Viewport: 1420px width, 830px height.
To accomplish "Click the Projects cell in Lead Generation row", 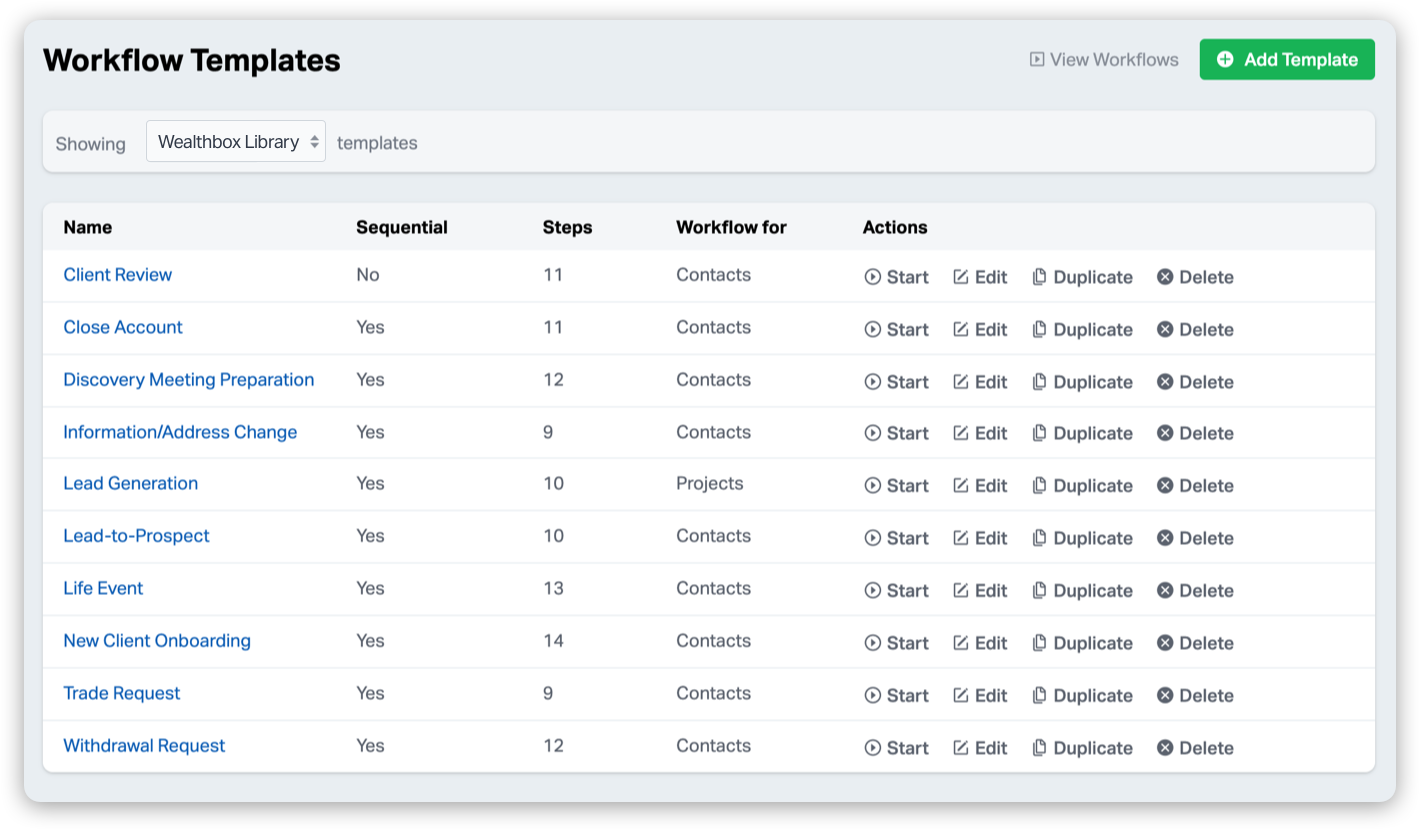I will pyautogui.click(x=710, y=483).
